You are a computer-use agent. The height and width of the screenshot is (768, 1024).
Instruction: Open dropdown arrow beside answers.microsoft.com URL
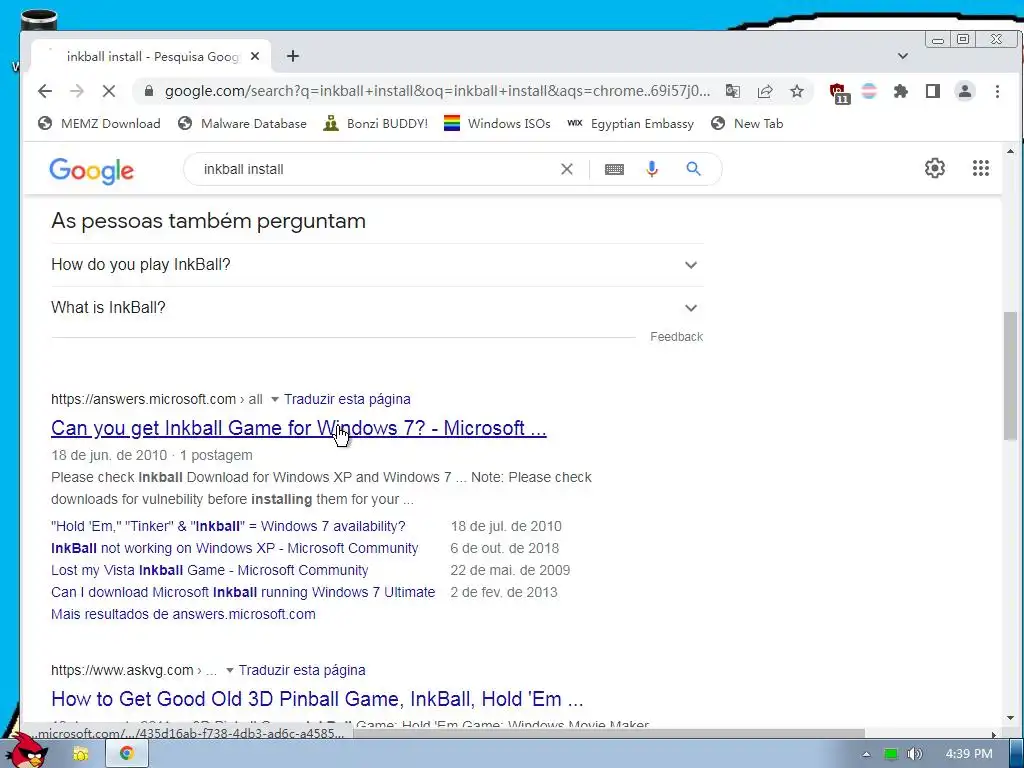(274, 399)
